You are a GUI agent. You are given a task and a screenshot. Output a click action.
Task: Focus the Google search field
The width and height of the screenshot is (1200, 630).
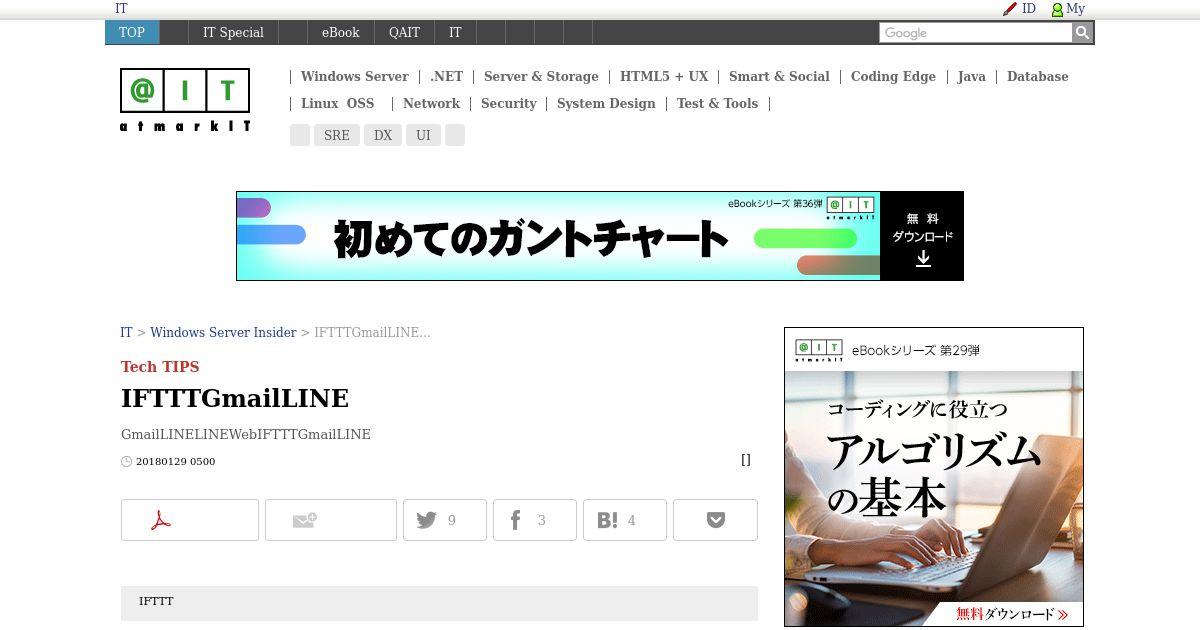click(x=975, y=33)
